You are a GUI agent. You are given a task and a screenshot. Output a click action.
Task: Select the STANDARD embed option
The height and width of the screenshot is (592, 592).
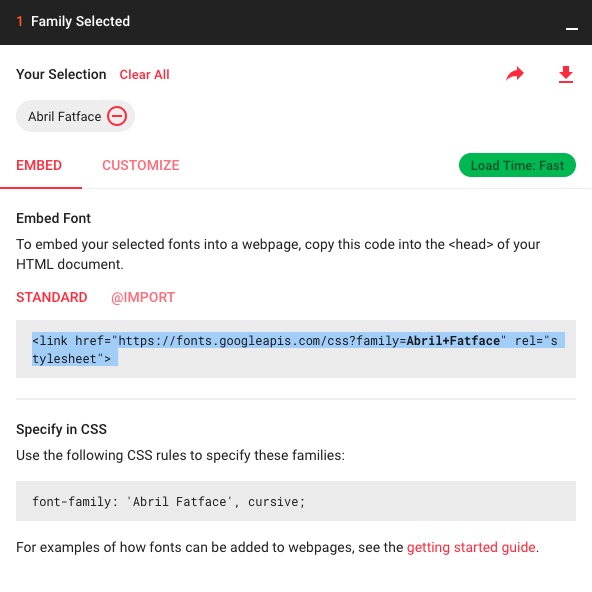tap(52, 297)
